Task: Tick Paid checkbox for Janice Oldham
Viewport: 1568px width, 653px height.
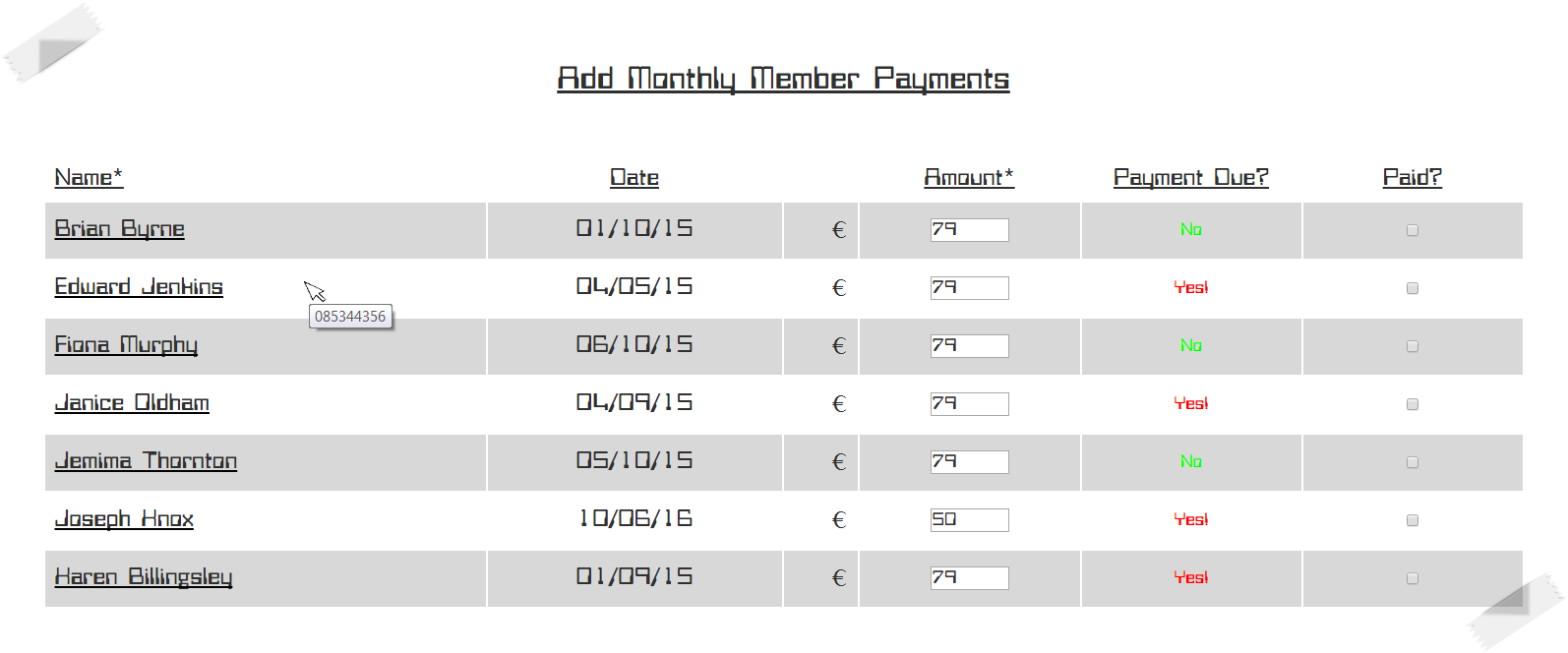Action: [1413, 404]
